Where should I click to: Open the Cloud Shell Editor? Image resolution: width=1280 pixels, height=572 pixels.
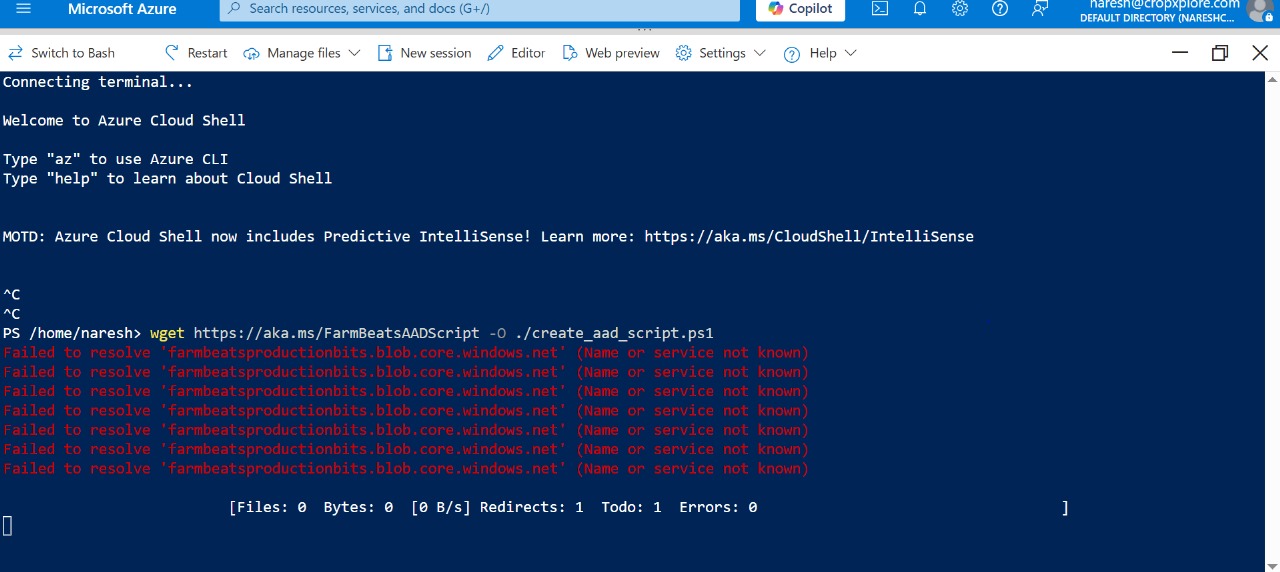pos(516,53)
